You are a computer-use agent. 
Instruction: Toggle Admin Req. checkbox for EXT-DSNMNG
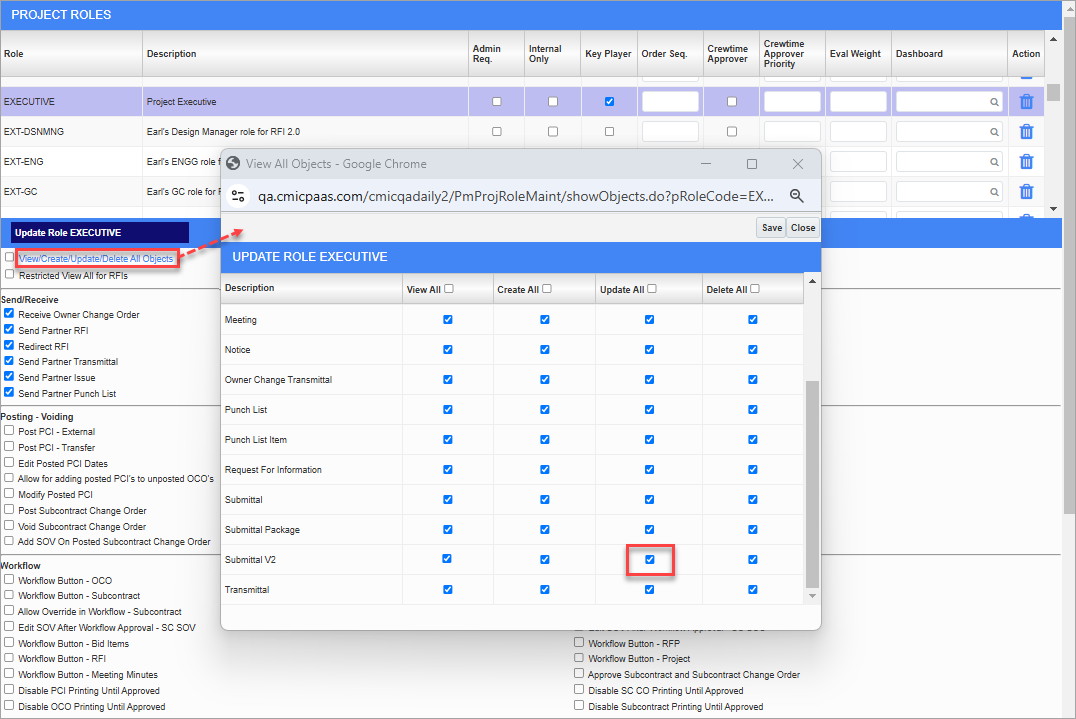[x=497, y=132]
